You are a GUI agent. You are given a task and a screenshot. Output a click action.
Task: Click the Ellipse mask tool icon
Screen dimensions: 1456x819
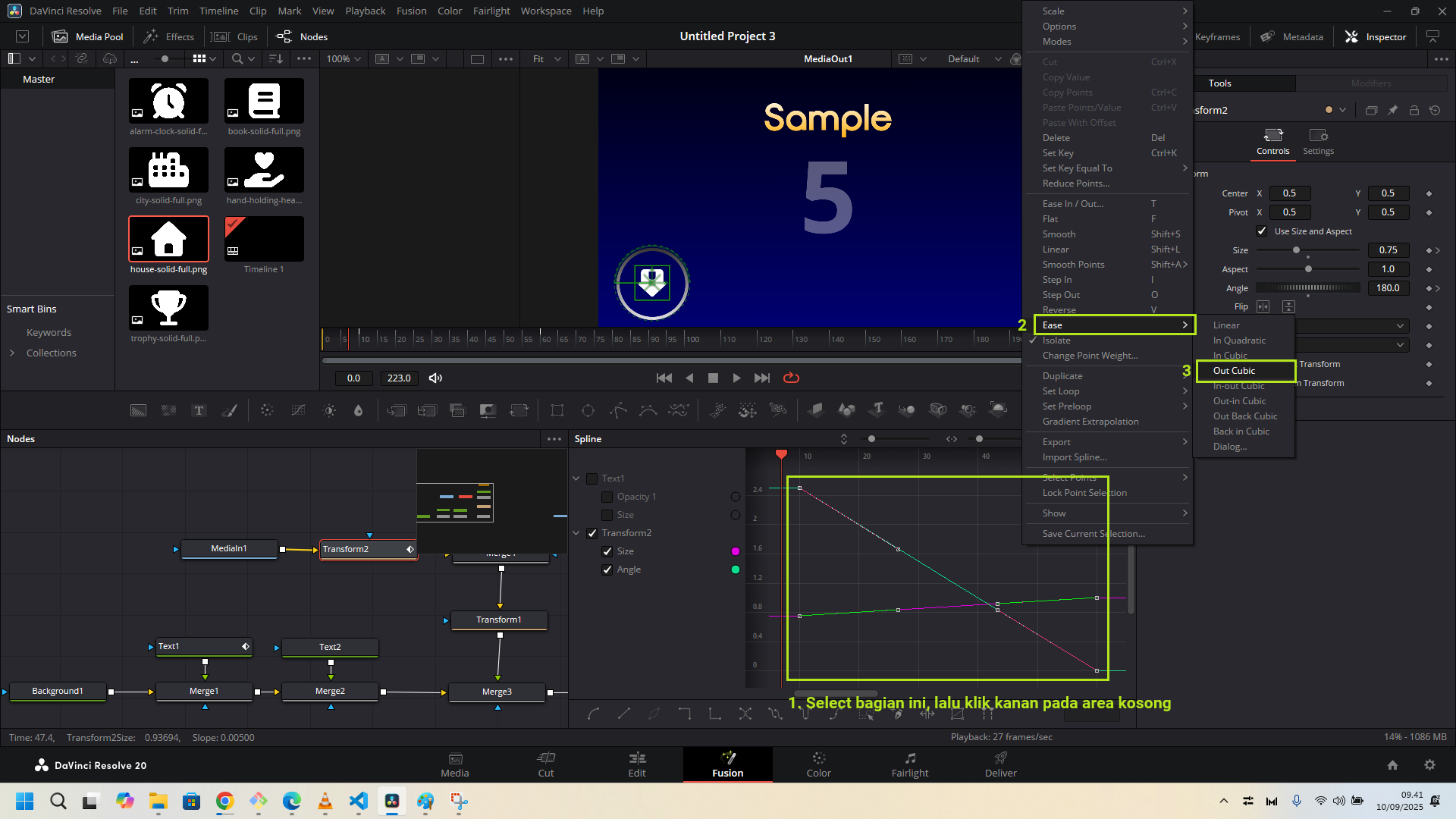588,410
